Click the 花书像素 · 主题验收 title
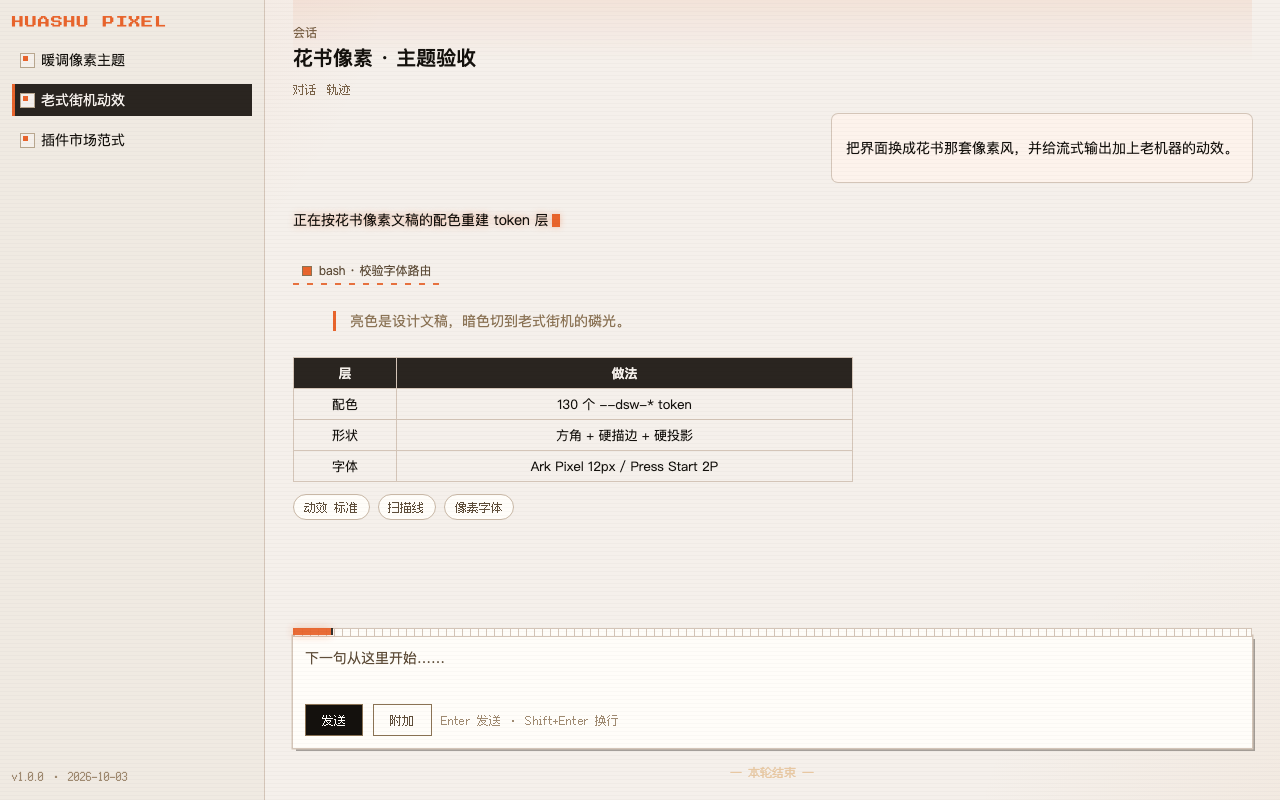This screenshot has width=1280, height=800. 384,58
